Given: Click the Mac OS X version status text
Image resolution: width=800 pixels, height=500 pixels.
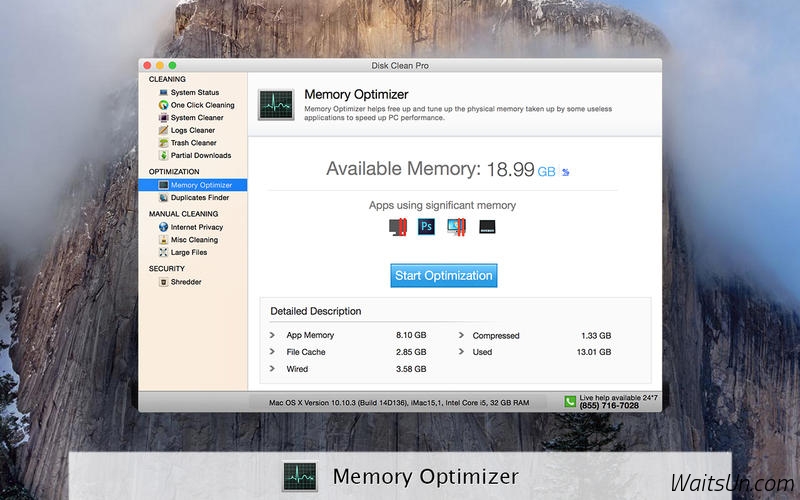Looking at the screenshot, I should click(x=399, y=403).
